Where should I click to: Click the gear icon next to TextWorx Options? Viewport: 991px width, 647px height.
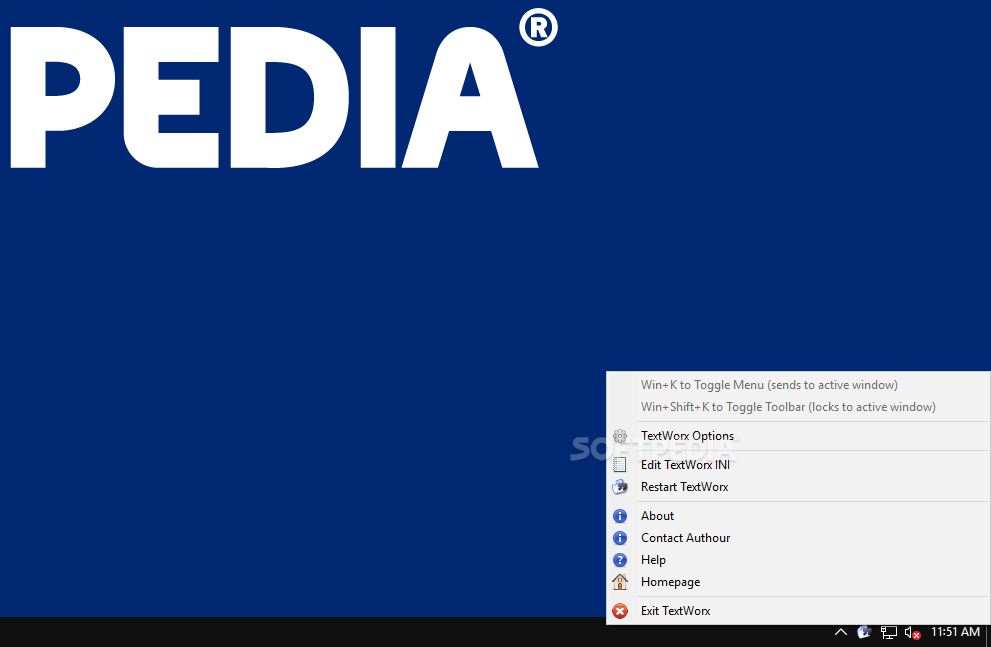[x=620, y=436]
